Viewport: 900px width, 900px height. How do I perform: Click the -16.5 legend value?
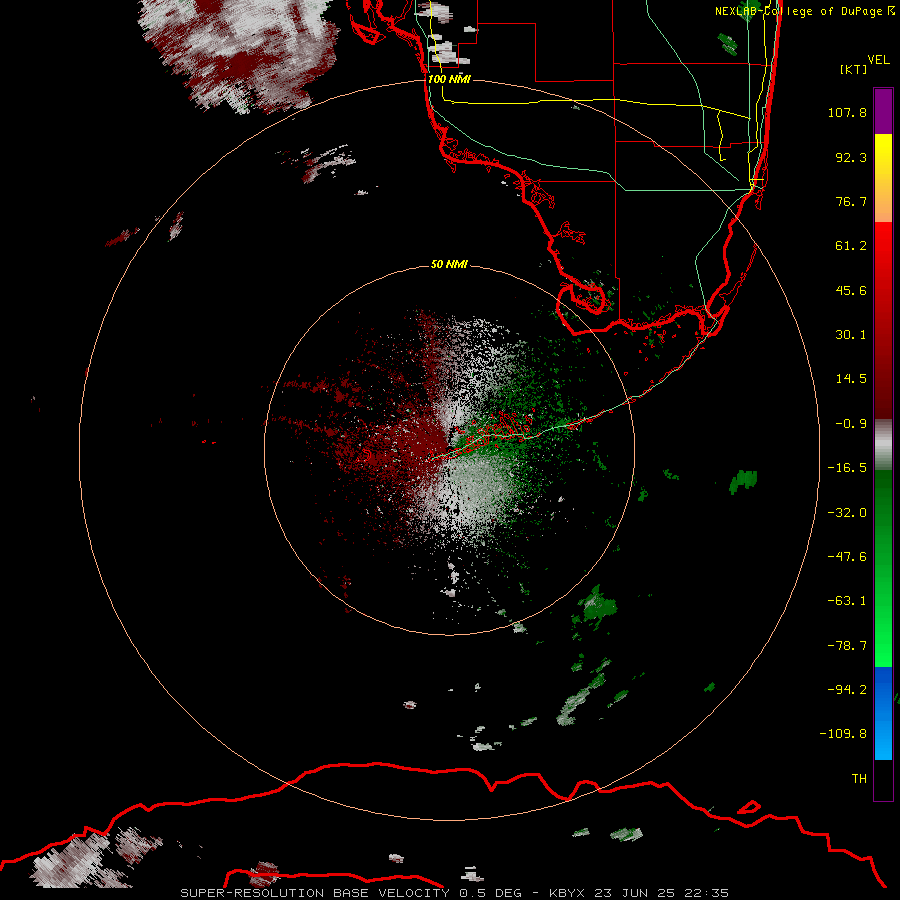pyautogui.click(x=847, y=468)
